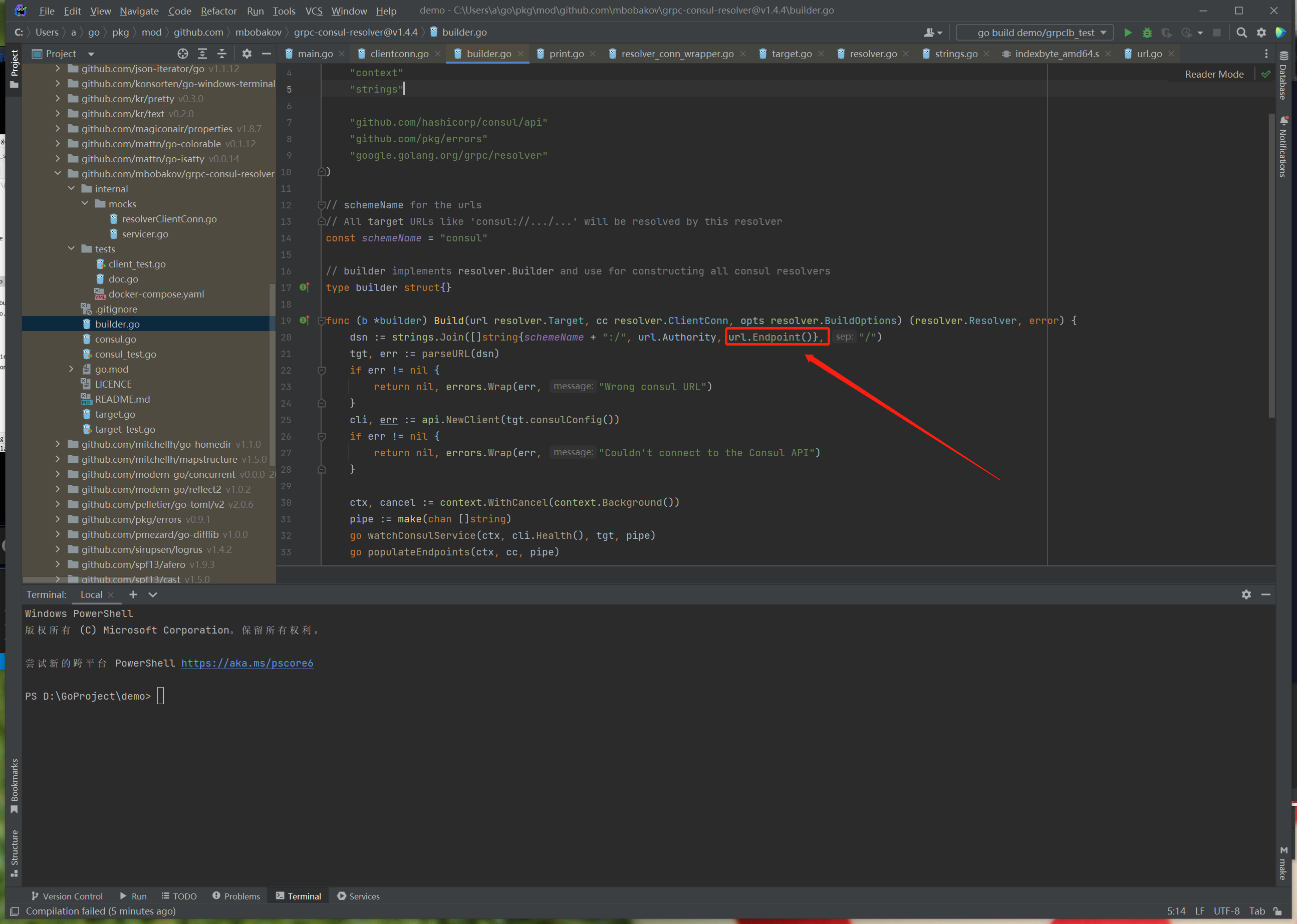
Task: Click Collapse All icon in Project panel
Action: pos(222,54)
